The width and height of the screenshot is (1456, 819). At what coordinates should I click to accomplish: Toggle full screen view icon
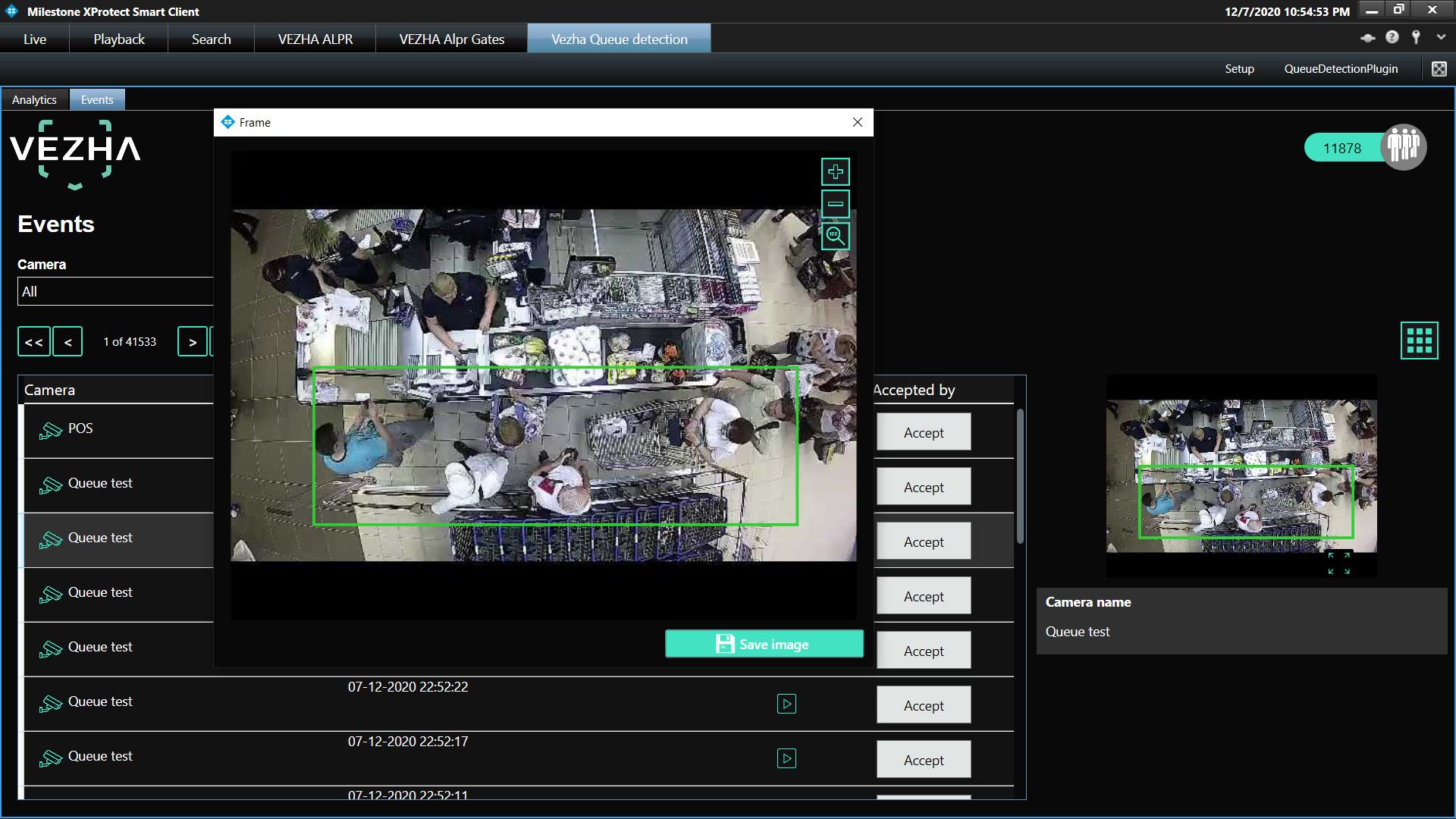click(x=1439, y=69)
